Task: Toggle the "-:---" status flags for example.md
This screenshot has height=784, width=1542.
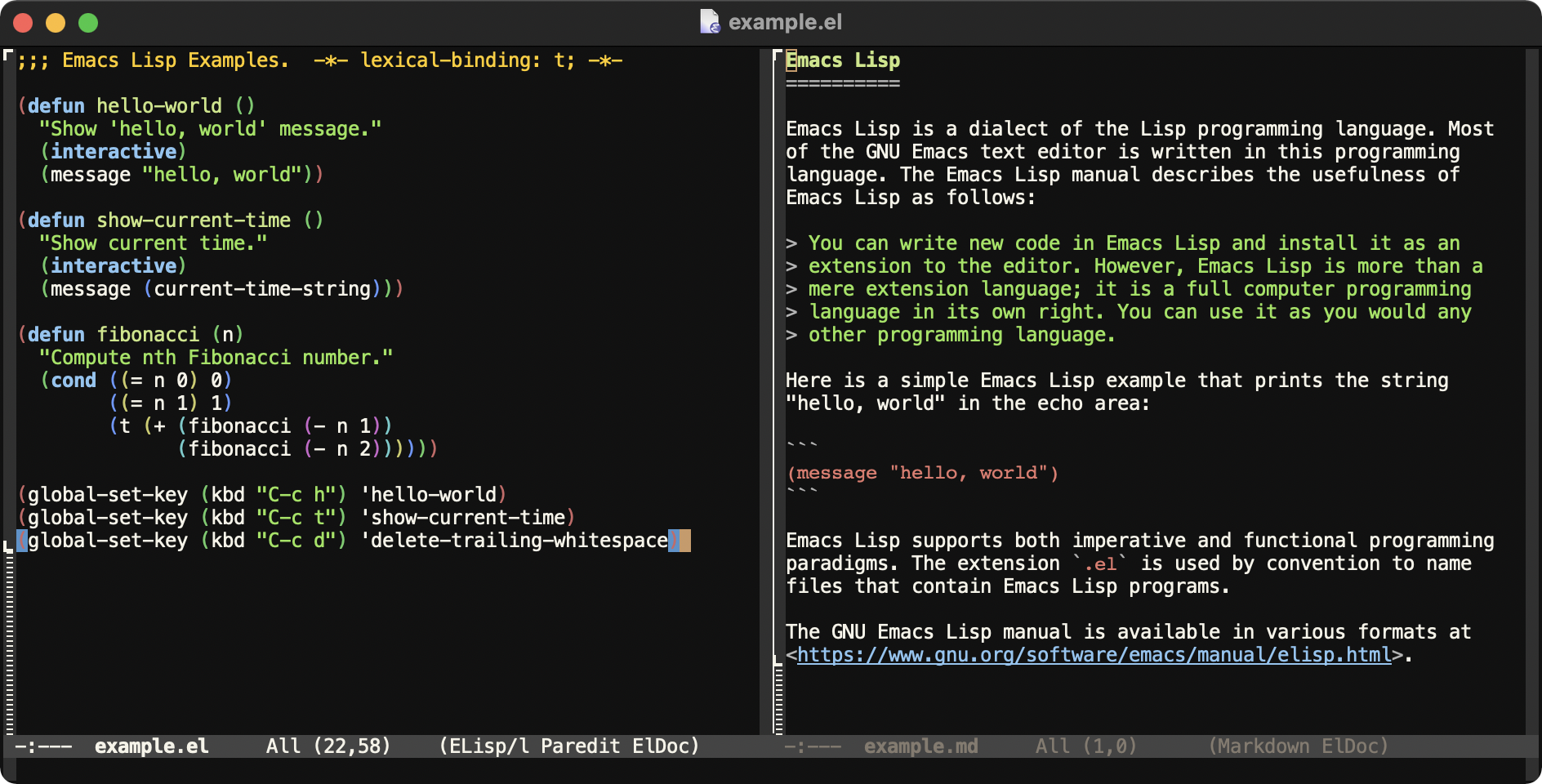Action: (813, 746)
